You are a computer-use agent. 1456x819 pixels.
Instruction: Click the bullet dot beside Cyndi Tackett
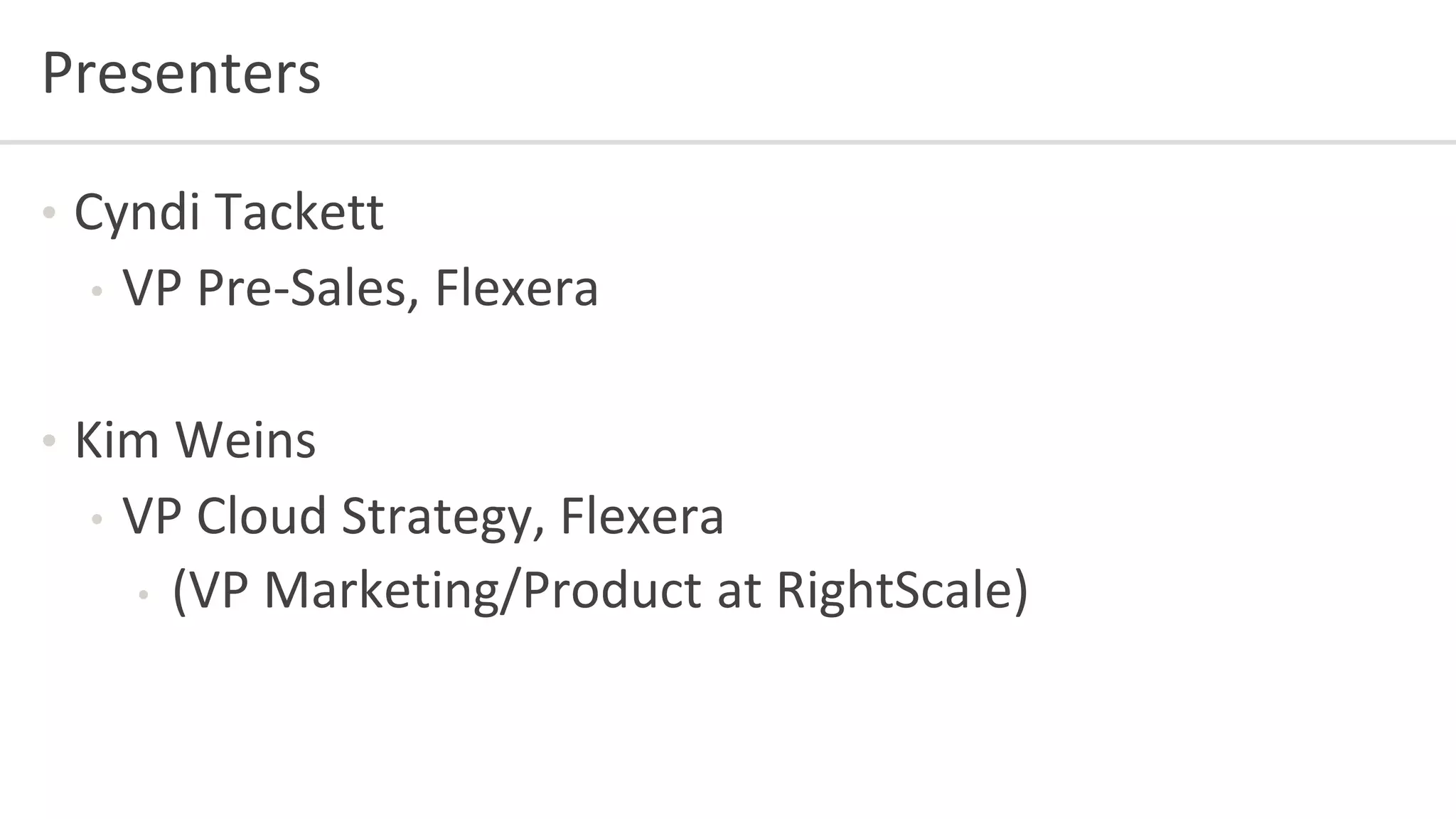click(x=49, y=212)
